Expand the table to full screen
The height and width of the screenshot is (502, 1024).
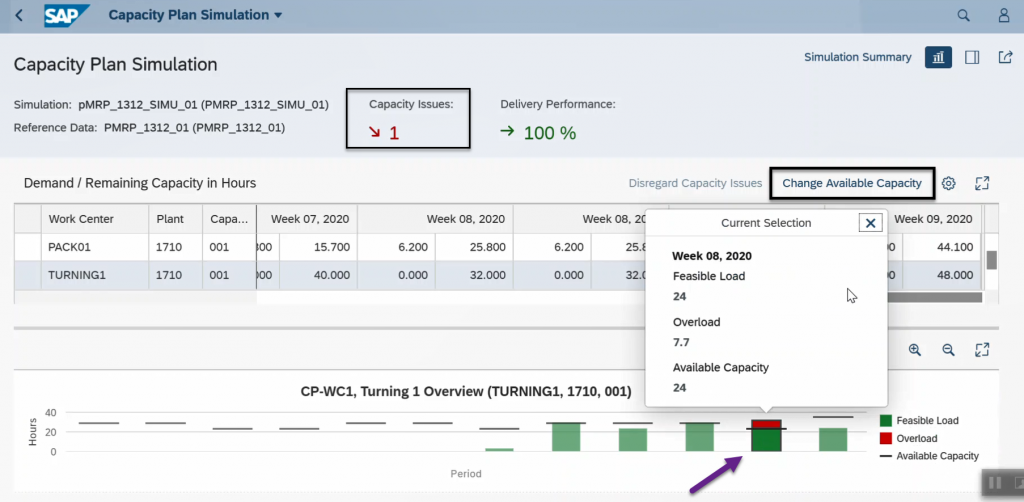point(982,183)
